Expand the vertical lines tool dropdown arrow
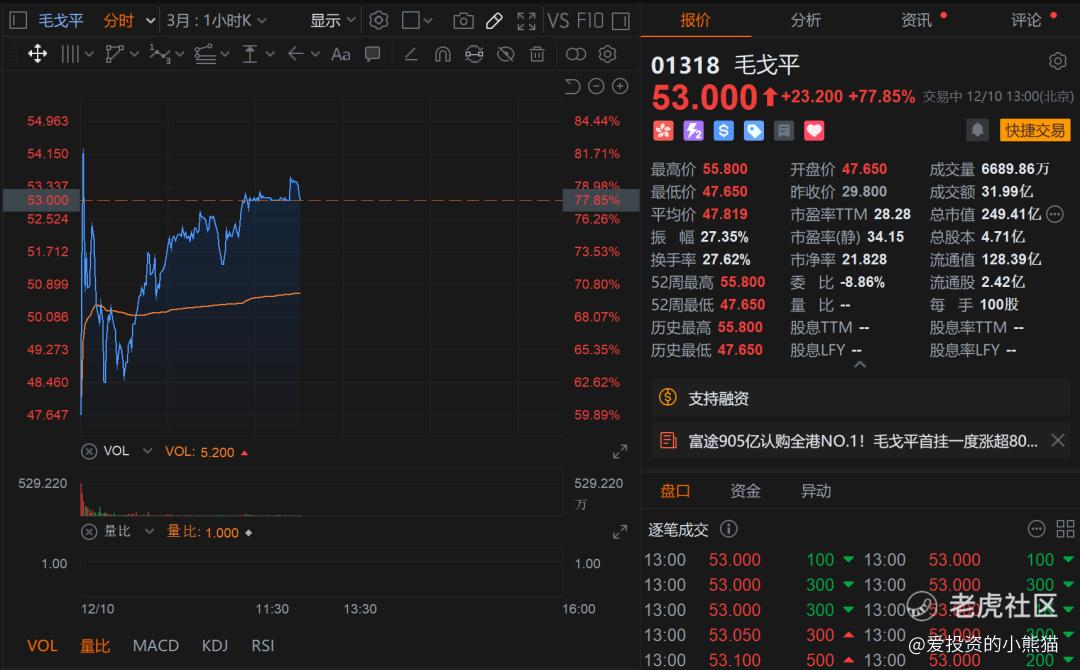The image size is (1080, 670). click(89, 54)
